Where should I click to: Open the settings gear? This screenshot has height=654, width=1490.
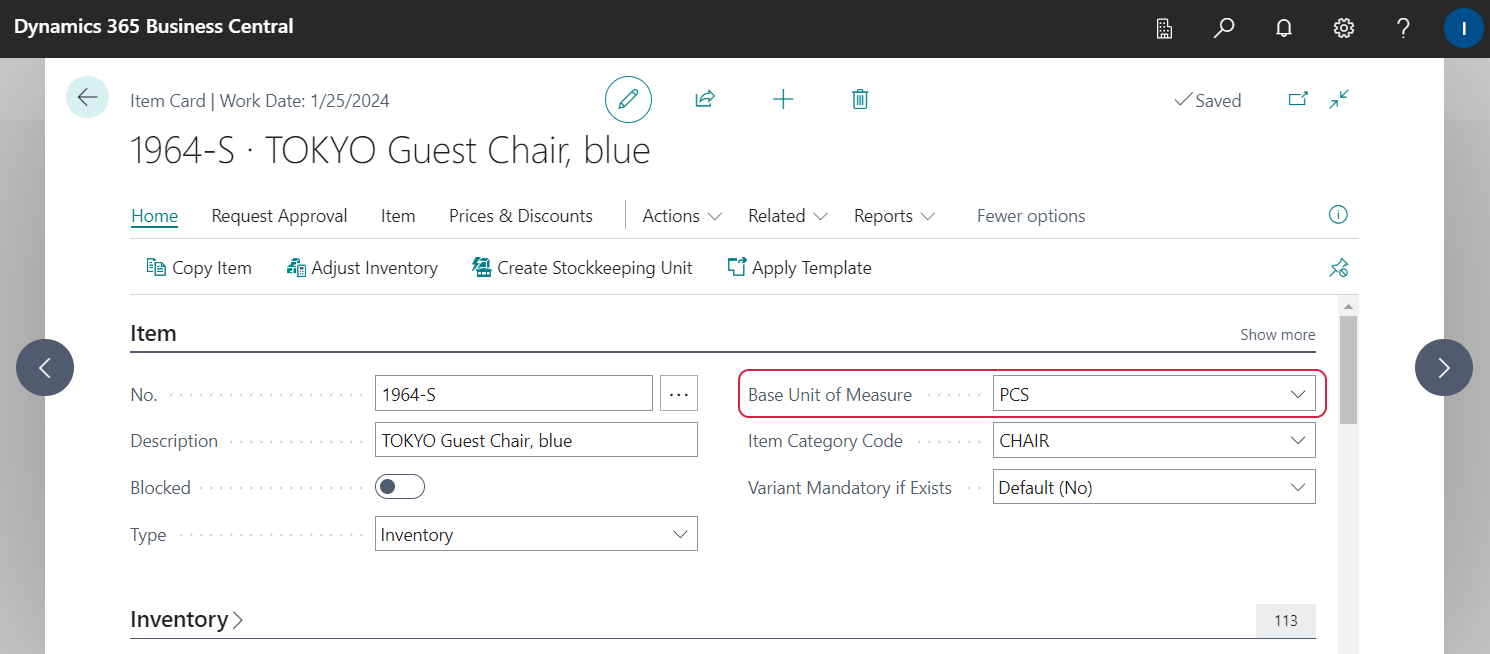coord(1344,28)
